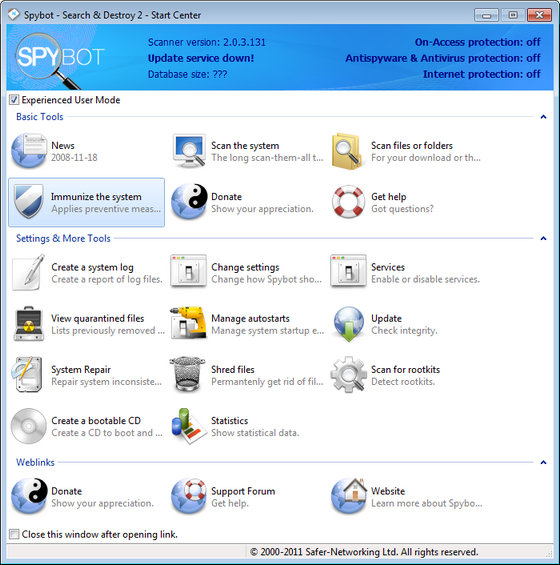
Task: Click the Immunize the system label
Action: (96, 197)
